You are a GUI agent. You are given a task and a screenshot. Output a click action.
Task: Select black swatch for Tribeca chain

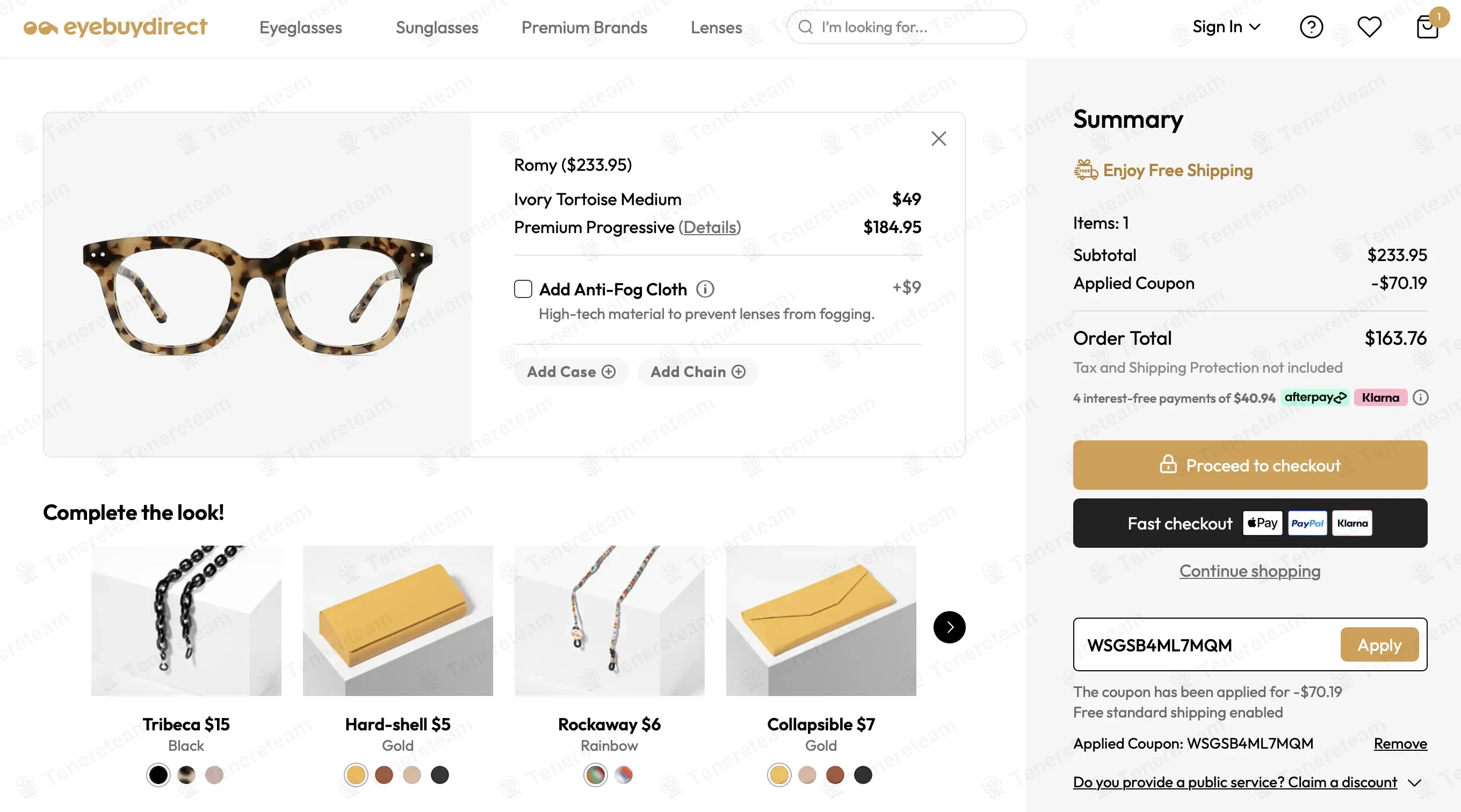tap(158, 774)
